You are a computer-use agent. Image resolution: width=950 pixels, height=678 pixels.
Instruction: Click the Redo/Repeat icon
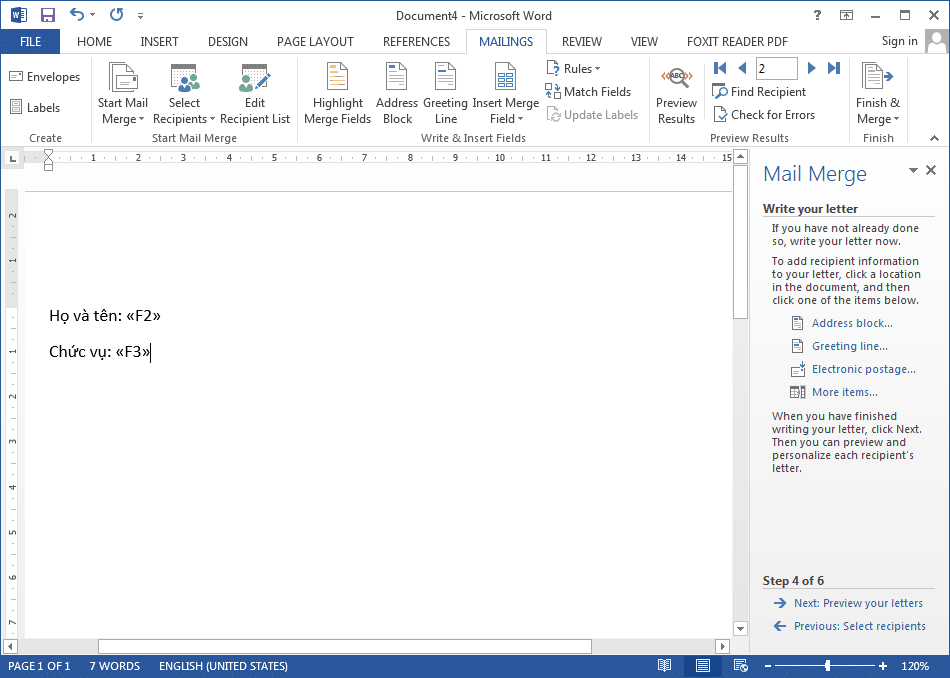click(x=116, y=15)
